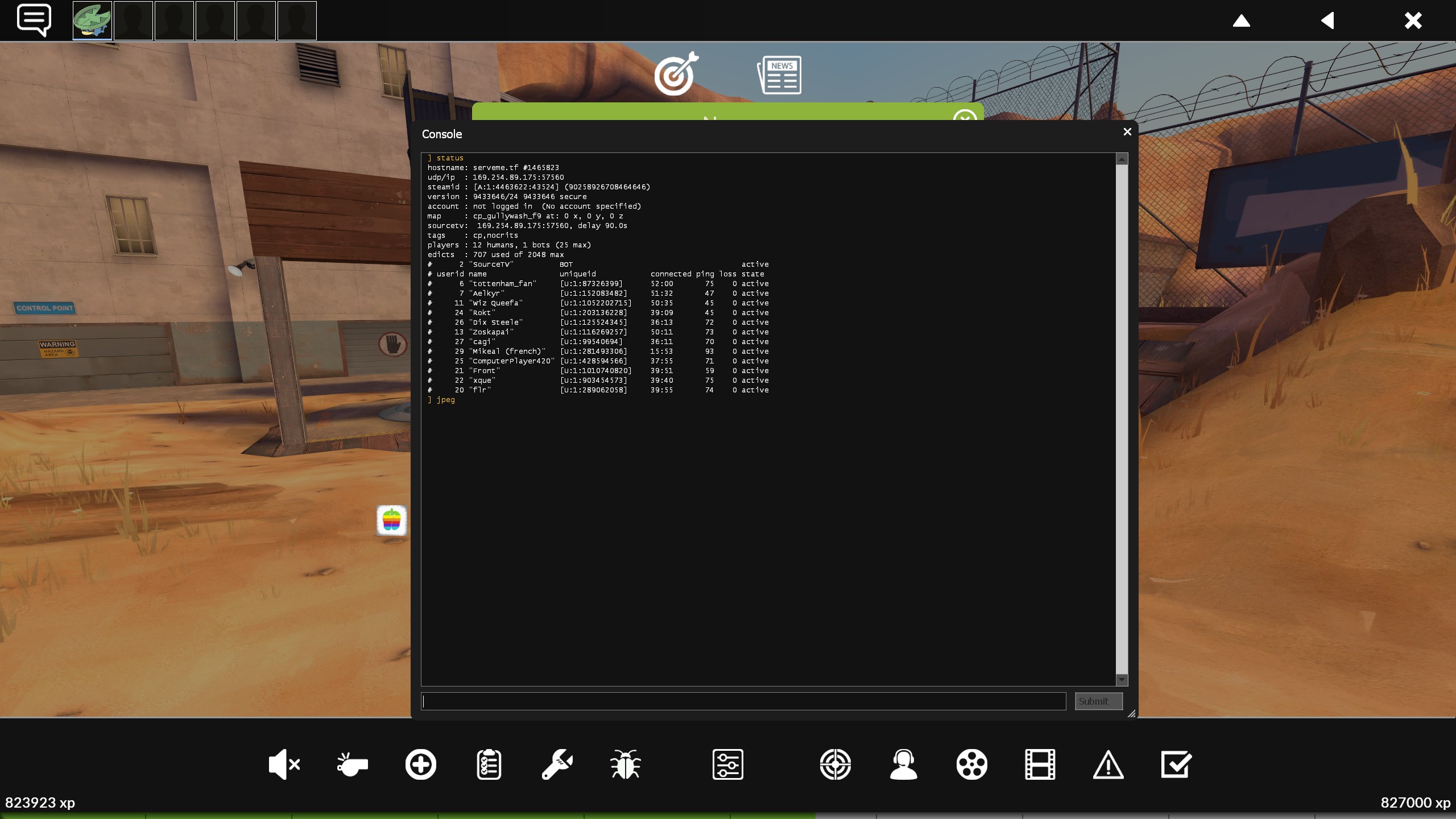
Task: Click the whistle icon in bottom toolbar
Action: click(352, 764)
